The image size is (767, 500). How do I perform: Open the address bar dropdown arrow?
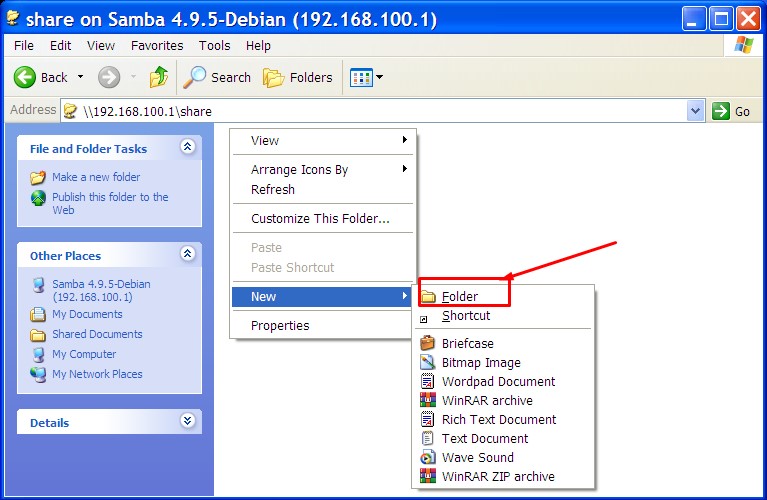click(696, 111)
